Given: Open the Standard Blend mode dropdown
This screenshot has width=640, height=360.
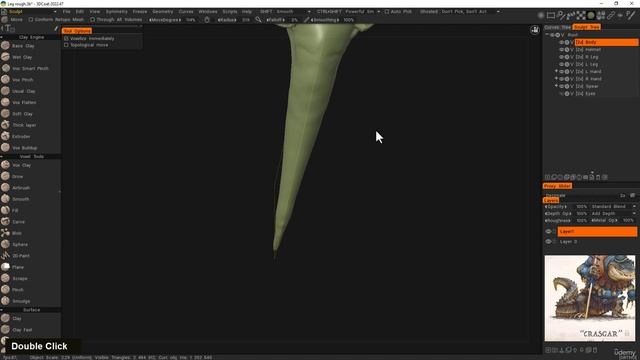Looking at the screenshot, I should pos(613,207).
